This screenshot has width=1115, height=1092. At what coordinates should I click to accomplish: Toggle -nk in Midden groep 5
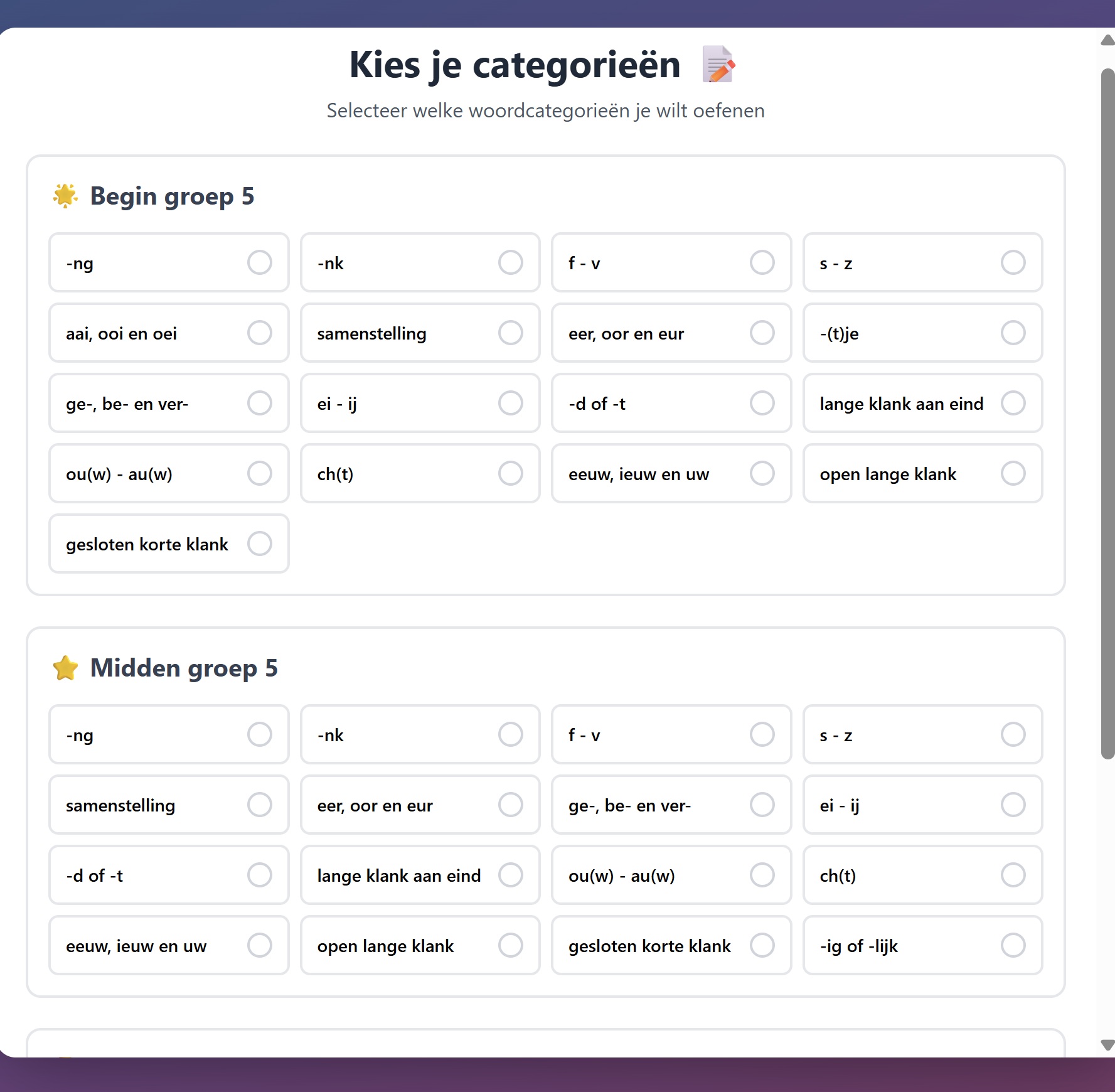point(420,734)
